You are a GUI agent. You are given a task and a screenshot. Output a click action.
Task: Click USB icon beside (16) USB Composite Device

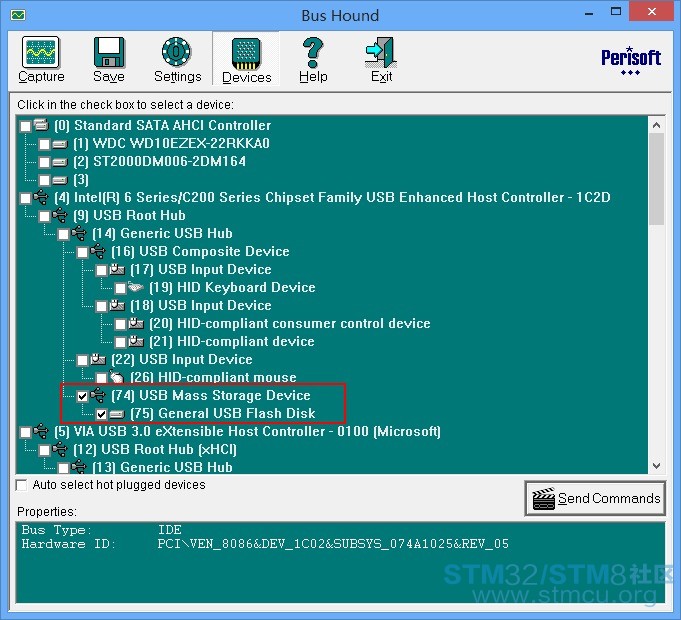98,251
